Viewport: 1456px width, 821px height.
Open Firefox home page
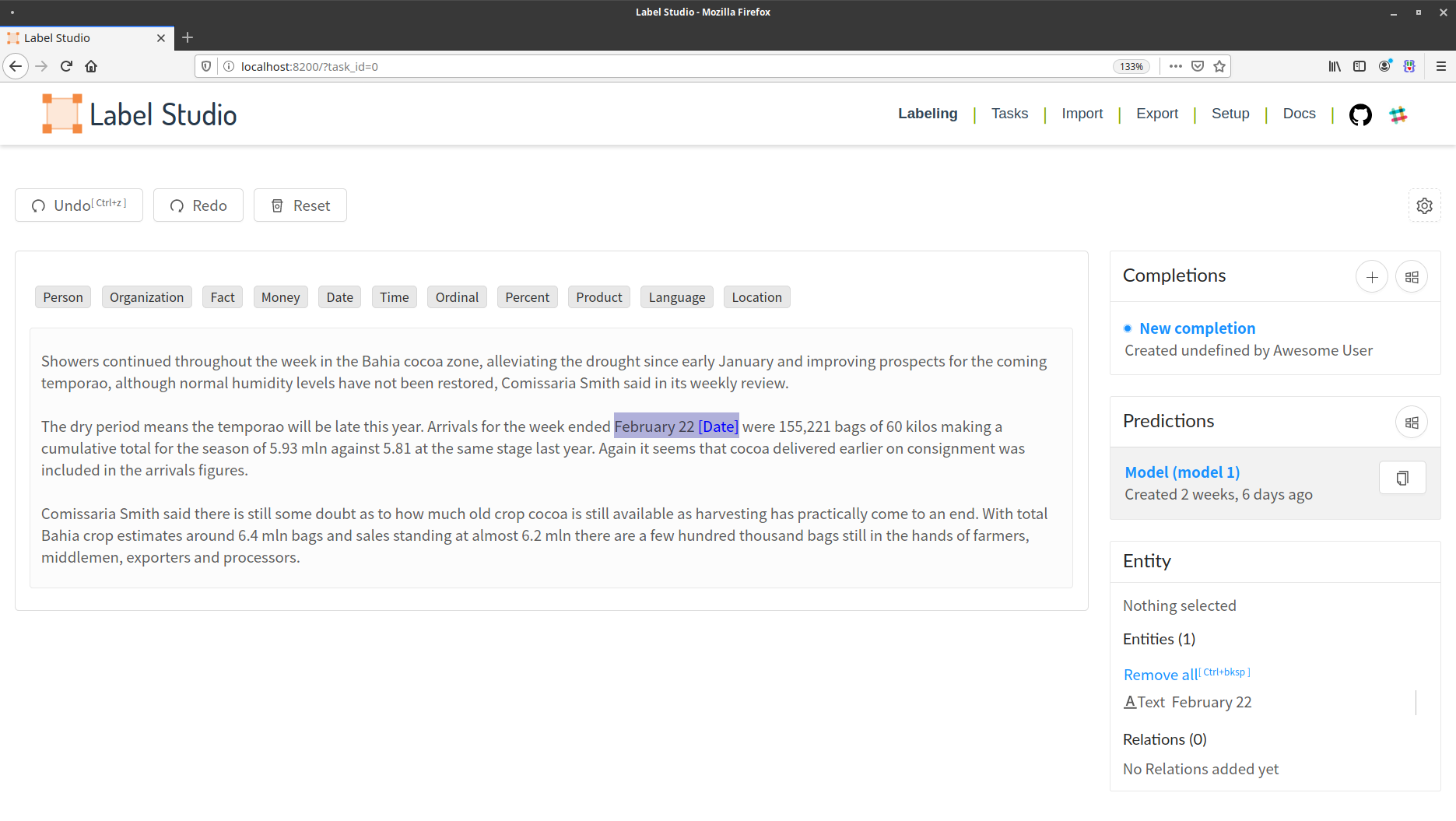tap(91, 66)
